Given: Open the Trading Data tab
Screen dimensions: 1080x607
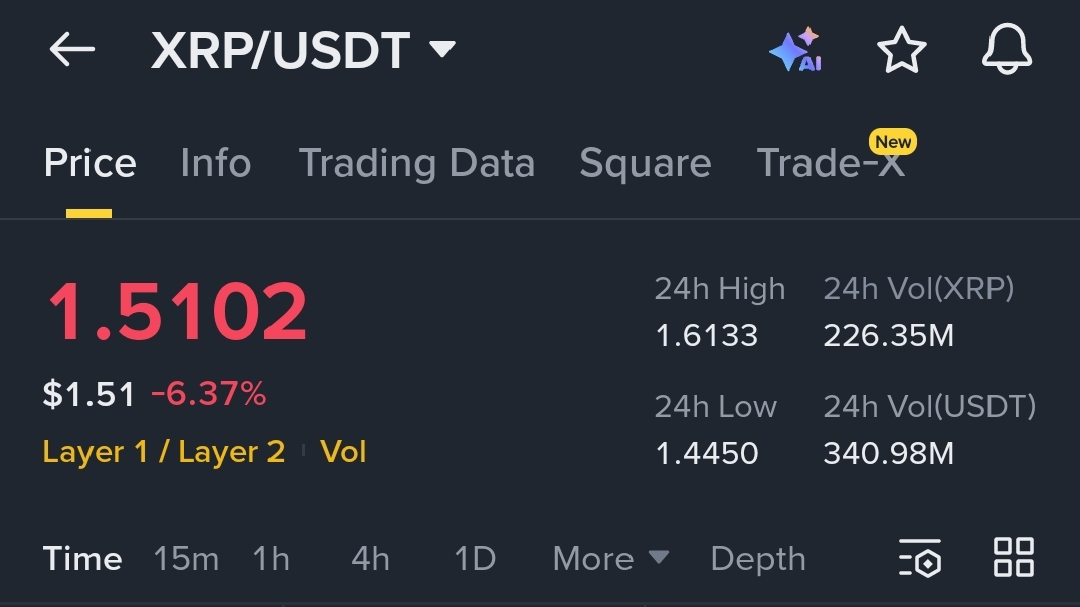Looking at the screenshot, I should (416, 163).
